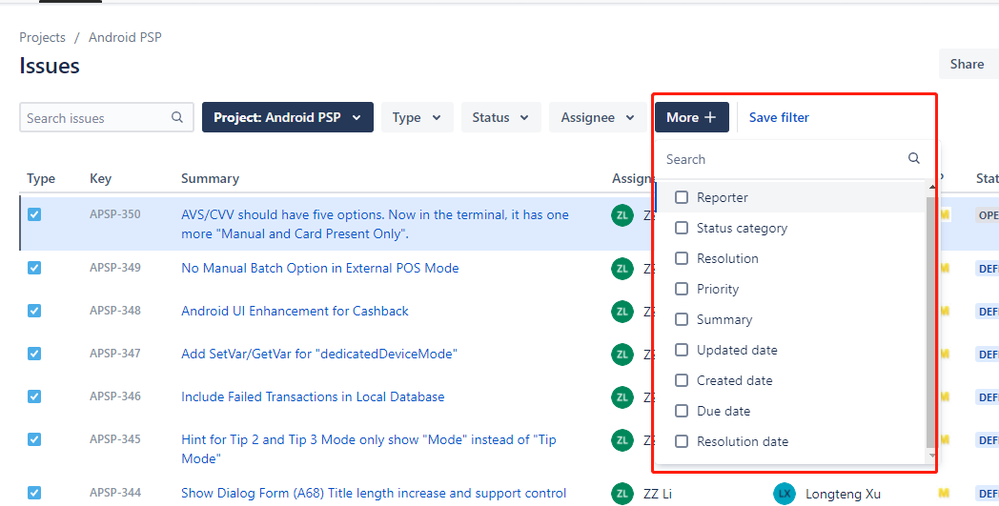999x506 pixels.
Task: Check the Status category filter option
Action: [x=682, y=228]
